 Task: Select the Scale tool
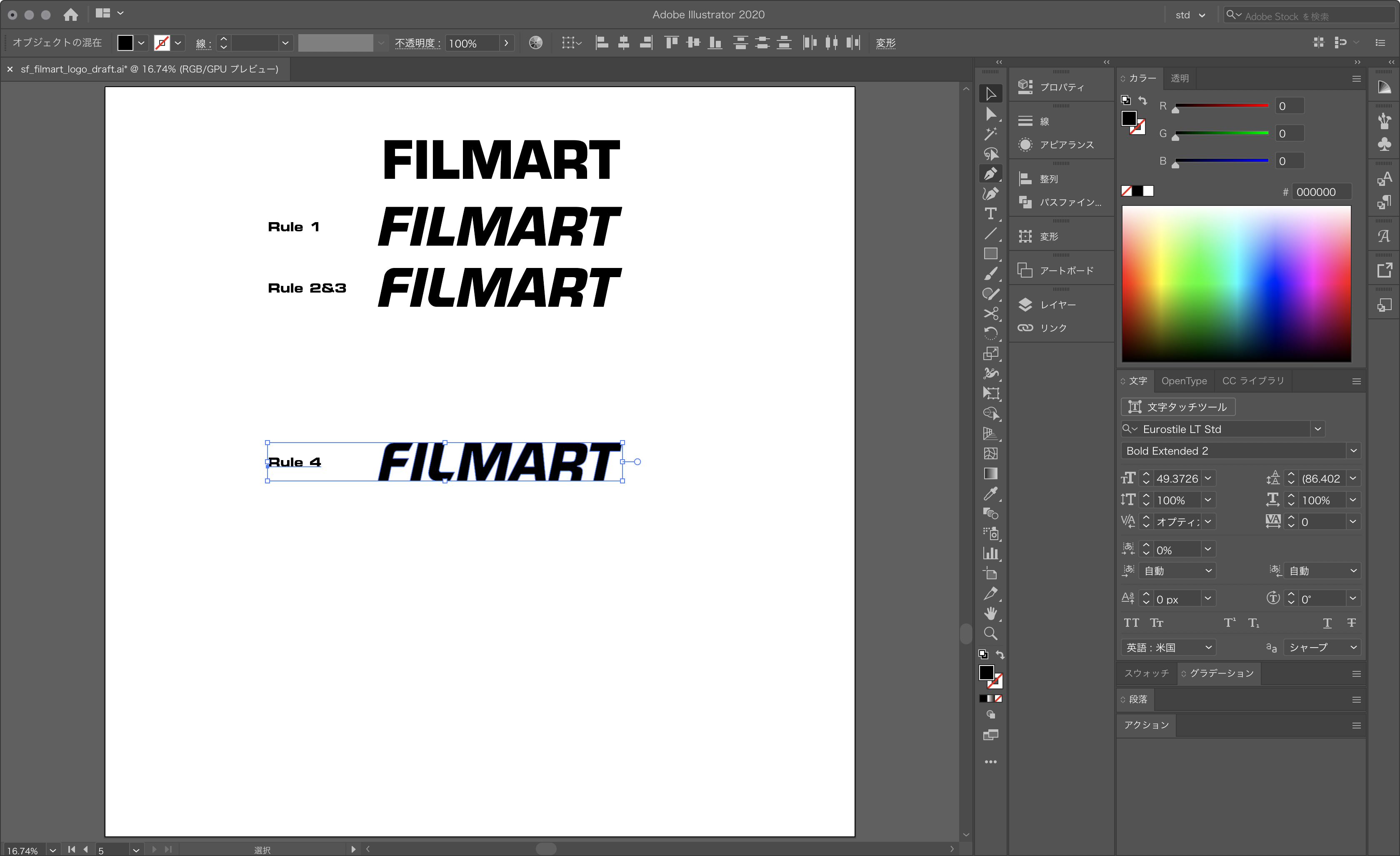990,353
